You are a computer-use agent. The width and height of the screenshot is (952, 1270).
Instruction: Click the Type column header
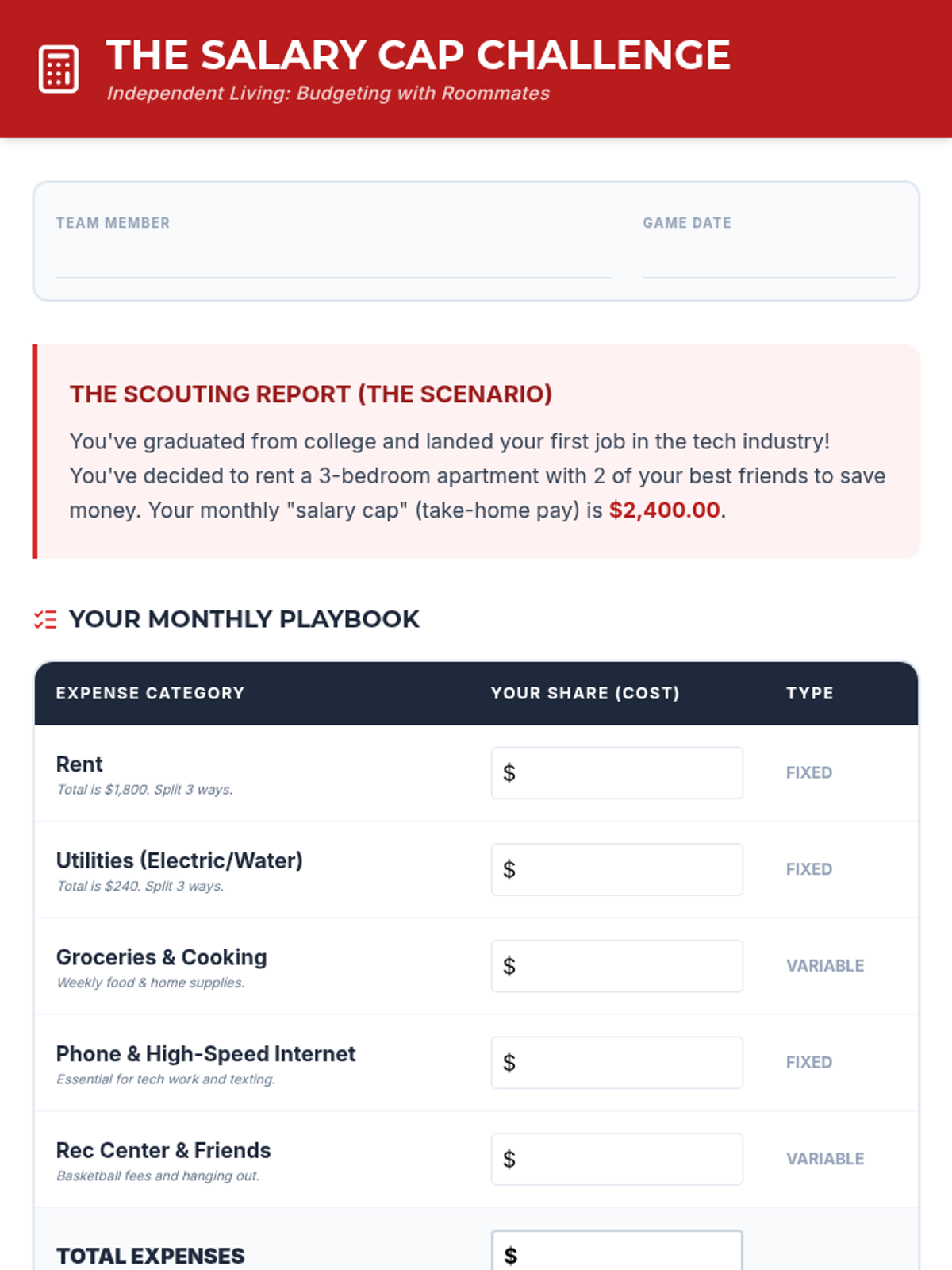pos(809,694)
